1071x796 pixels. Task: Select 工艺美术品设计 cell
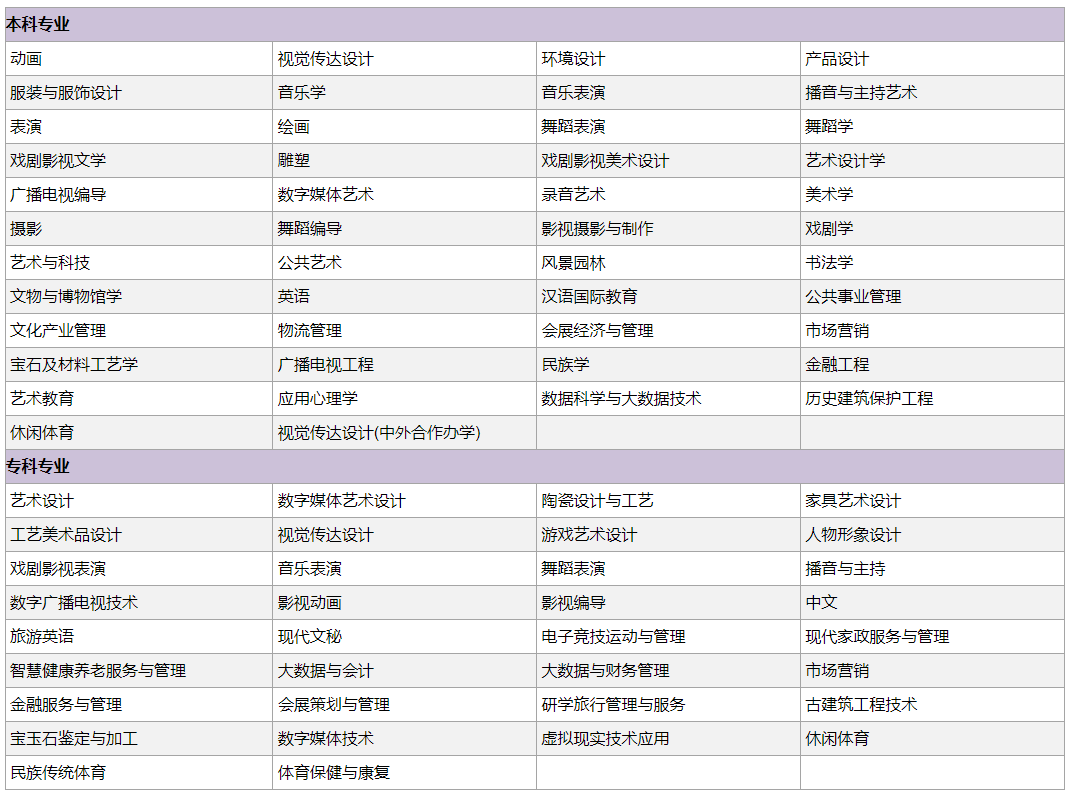coord(139,534)
